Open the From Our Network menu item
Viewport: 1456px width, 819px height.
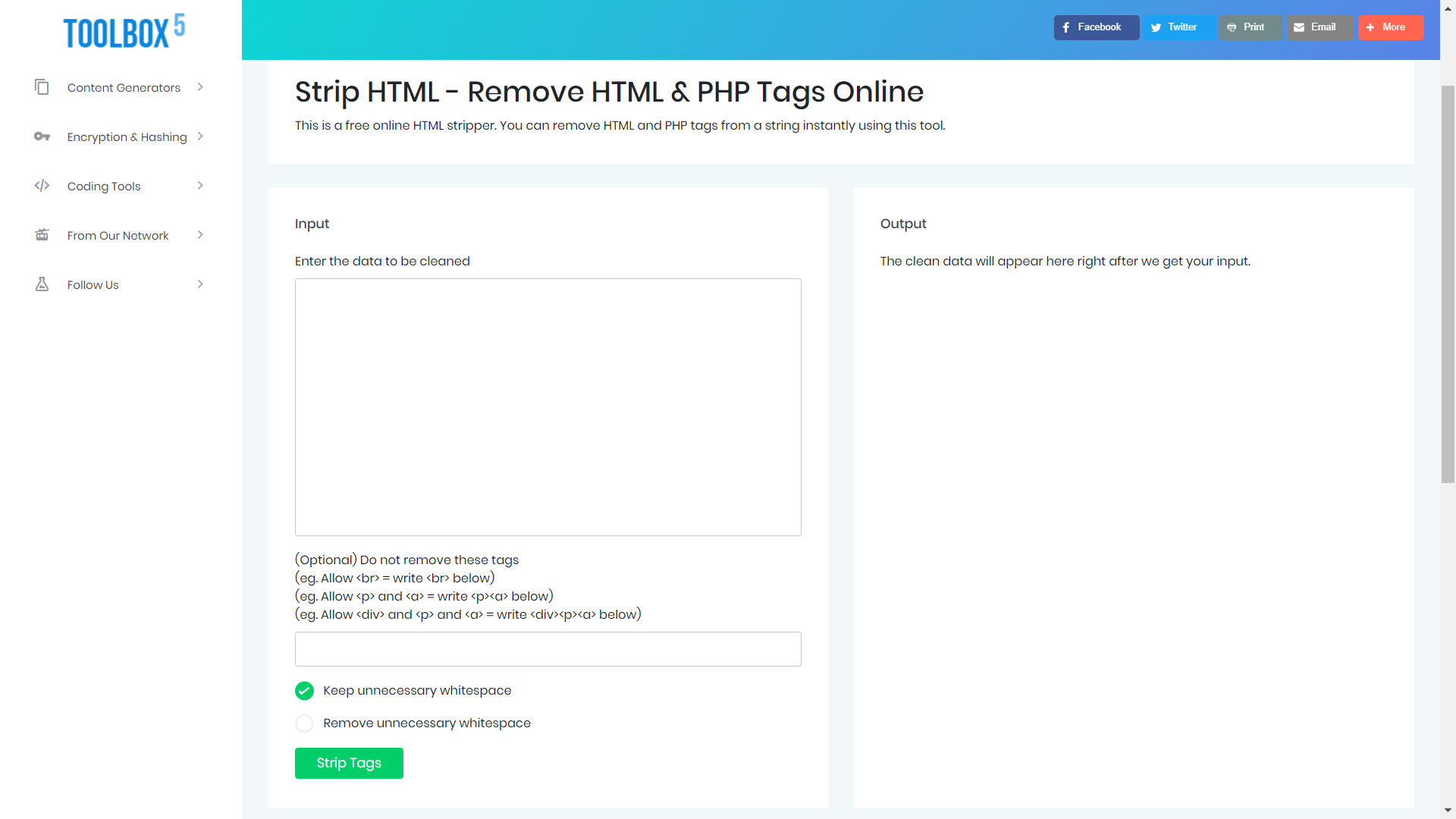(x=118, y=236)
